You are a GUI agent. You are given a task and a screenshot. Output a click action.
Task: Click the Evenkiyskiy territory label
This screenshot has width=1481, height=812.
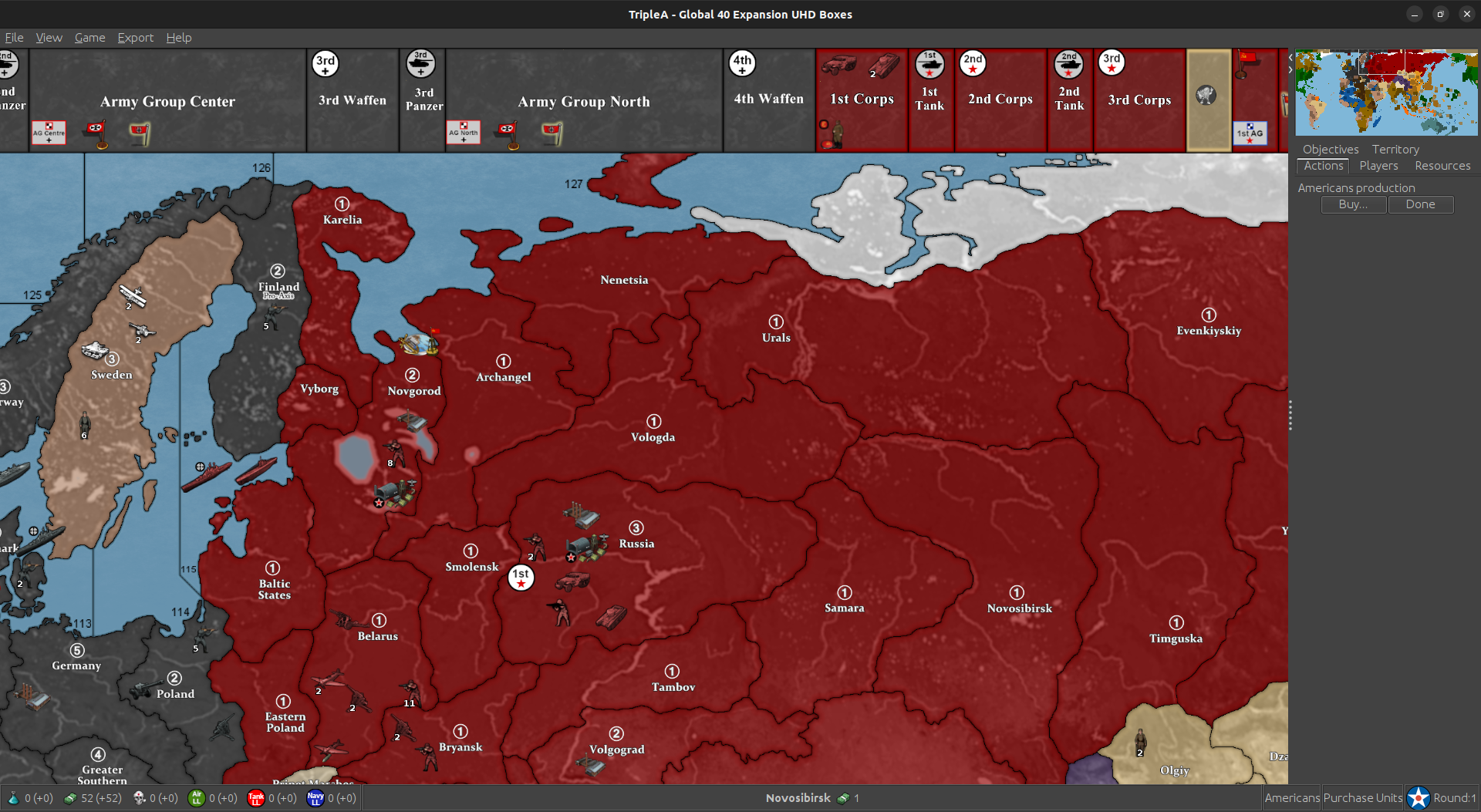1209,331
